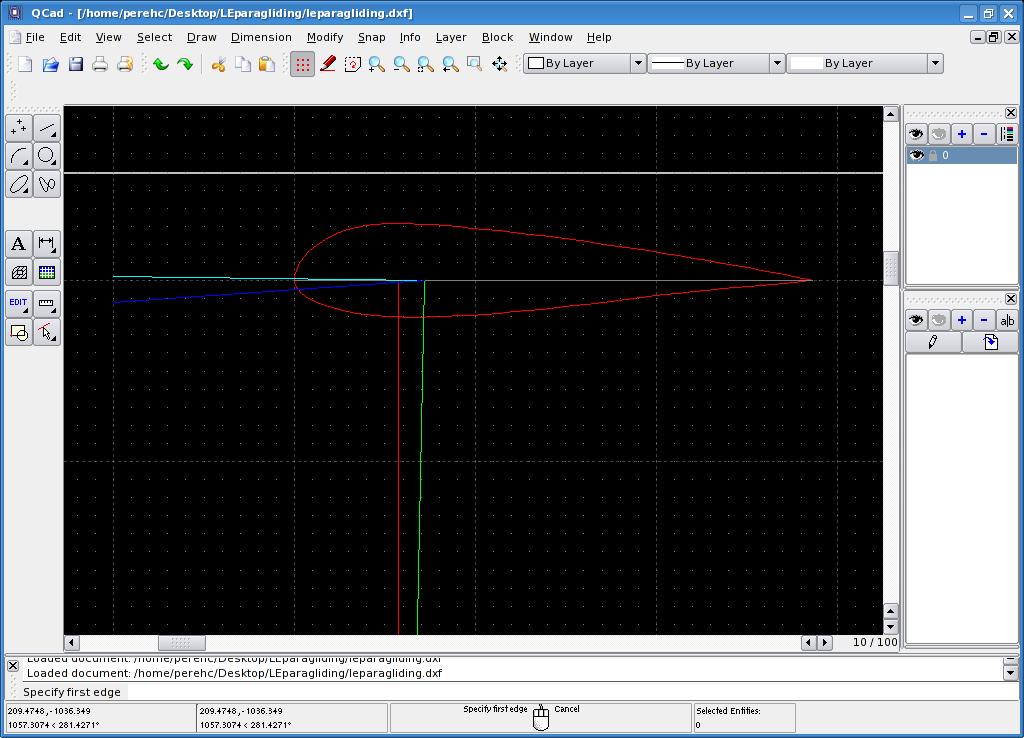Toggle lock on layer 0
Image resolution: width=1024 pixels, height=738 pixels.
(x=933, y=155)
